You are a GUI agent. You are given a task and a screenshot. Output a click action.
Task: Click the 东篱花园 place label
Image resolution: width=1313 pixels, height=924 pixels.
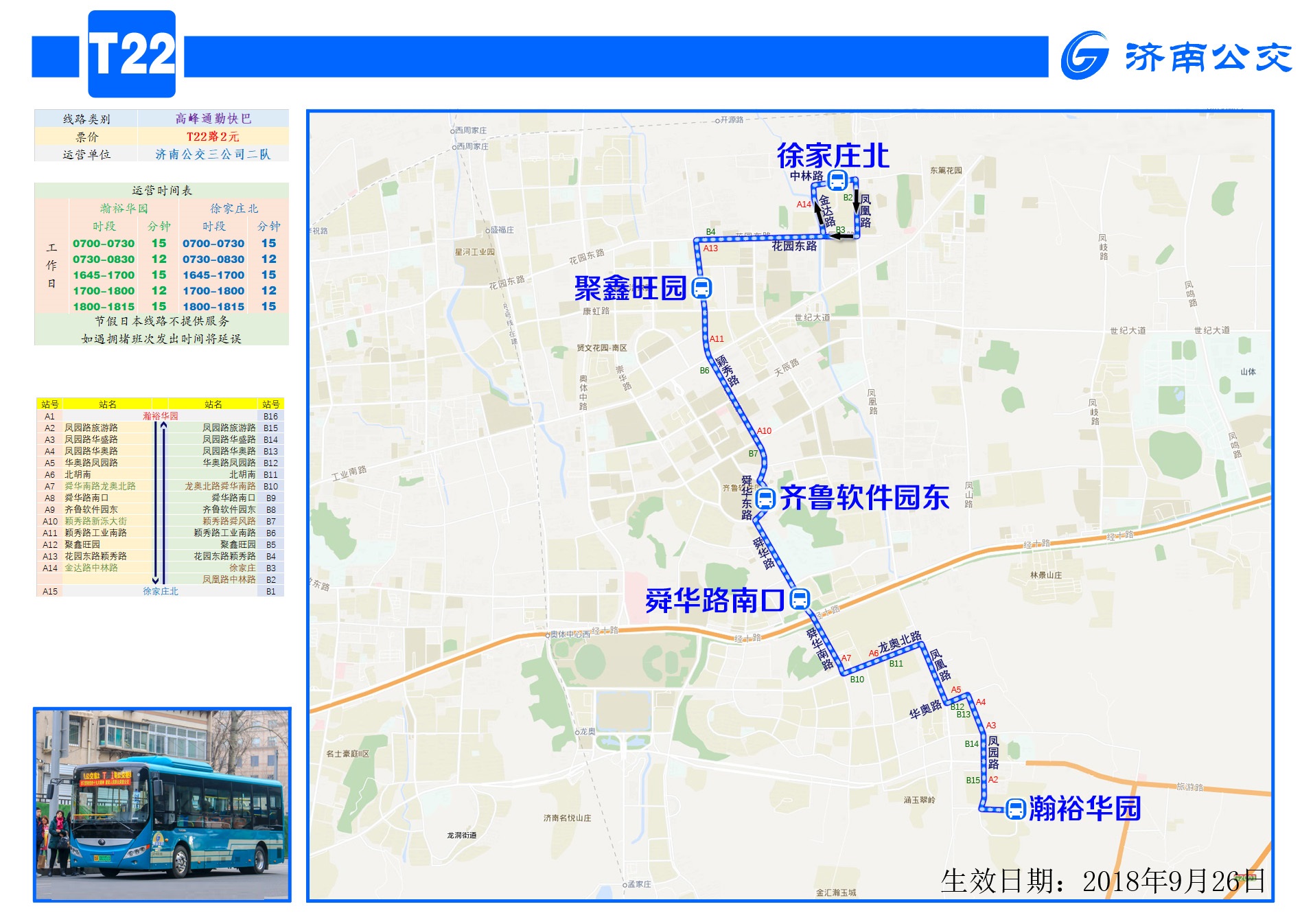[946, 170]
